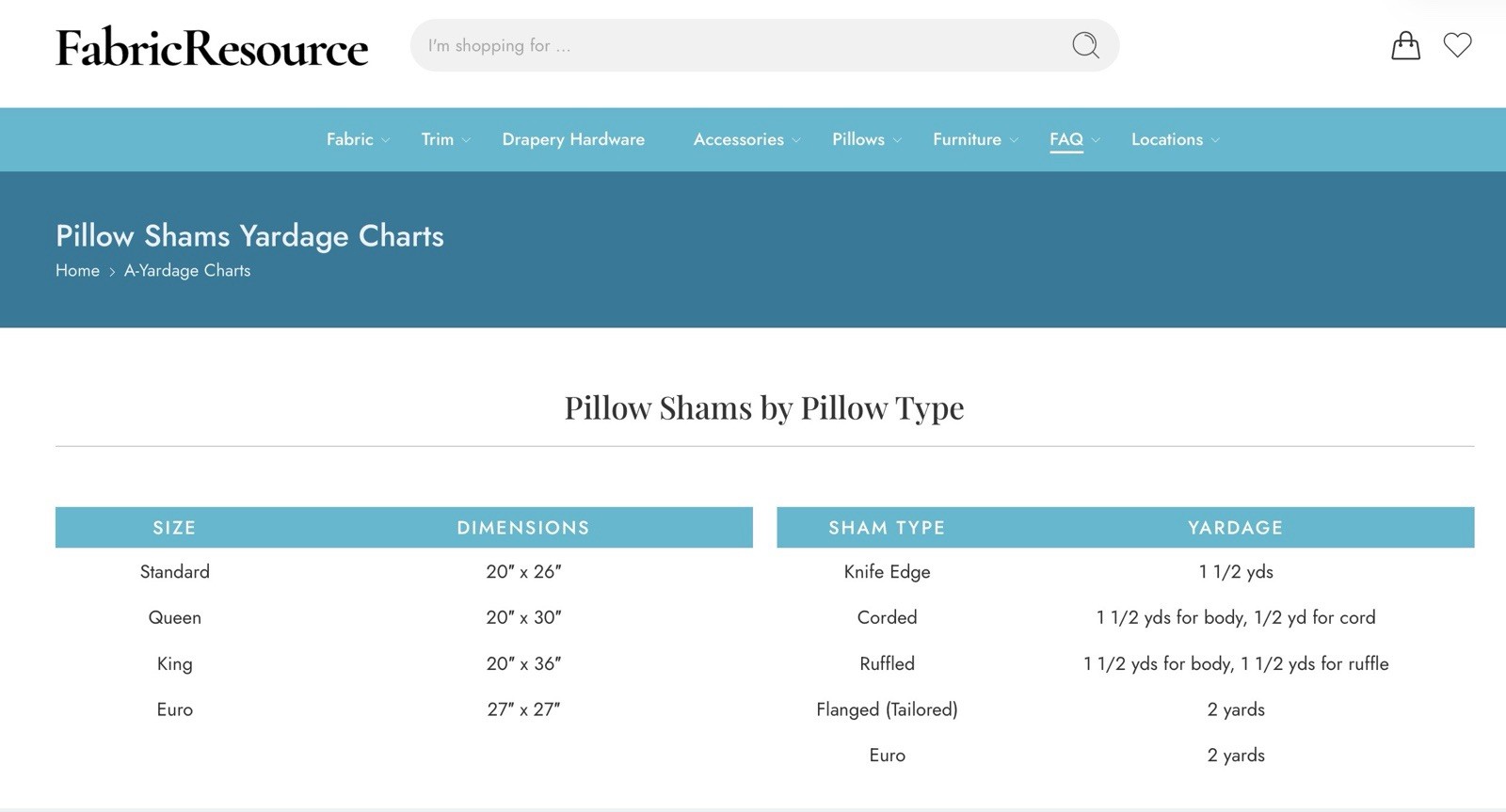This screenshot has height=812, width=1506.
Task: Expand the Furniture dropdown chevron
Action: (x=1014, y=140)
